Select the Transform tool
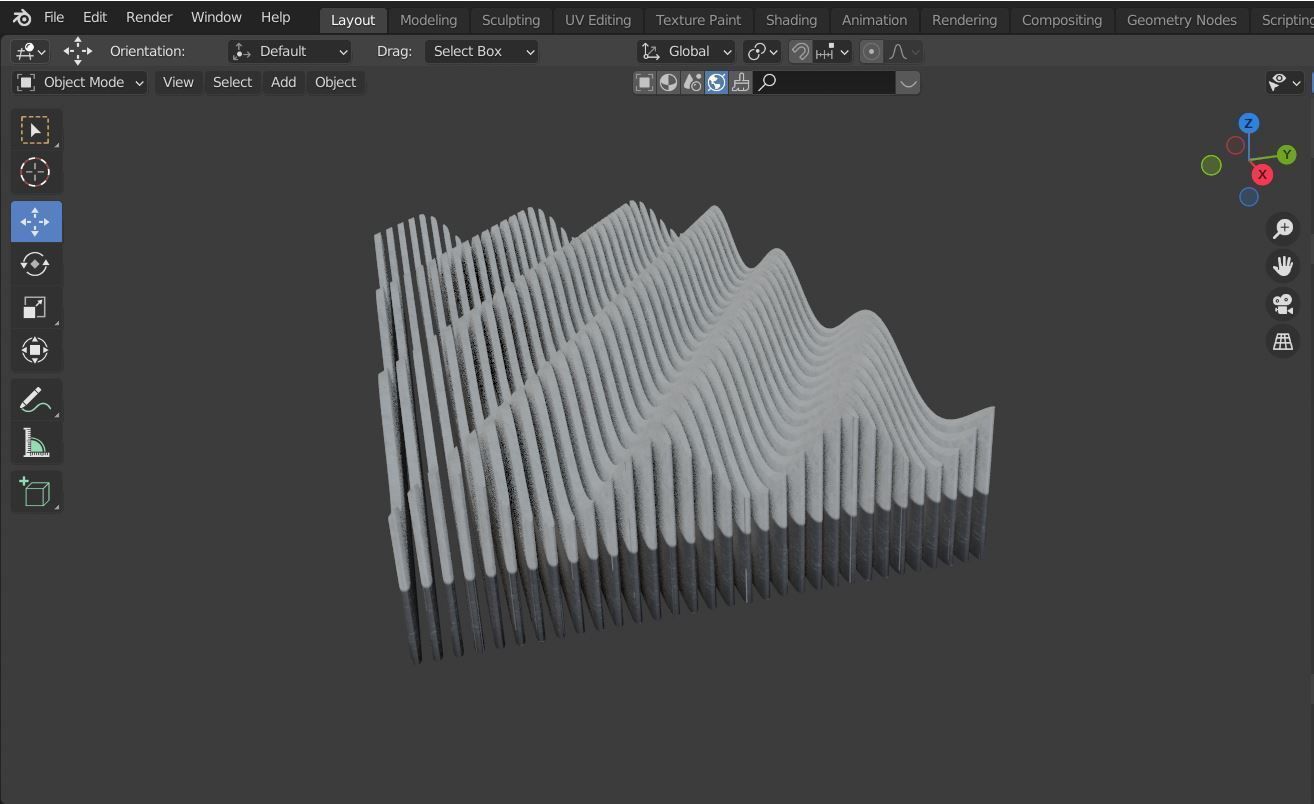Image resolution: width=1314 pixels, height=804 pixels. 35,350
